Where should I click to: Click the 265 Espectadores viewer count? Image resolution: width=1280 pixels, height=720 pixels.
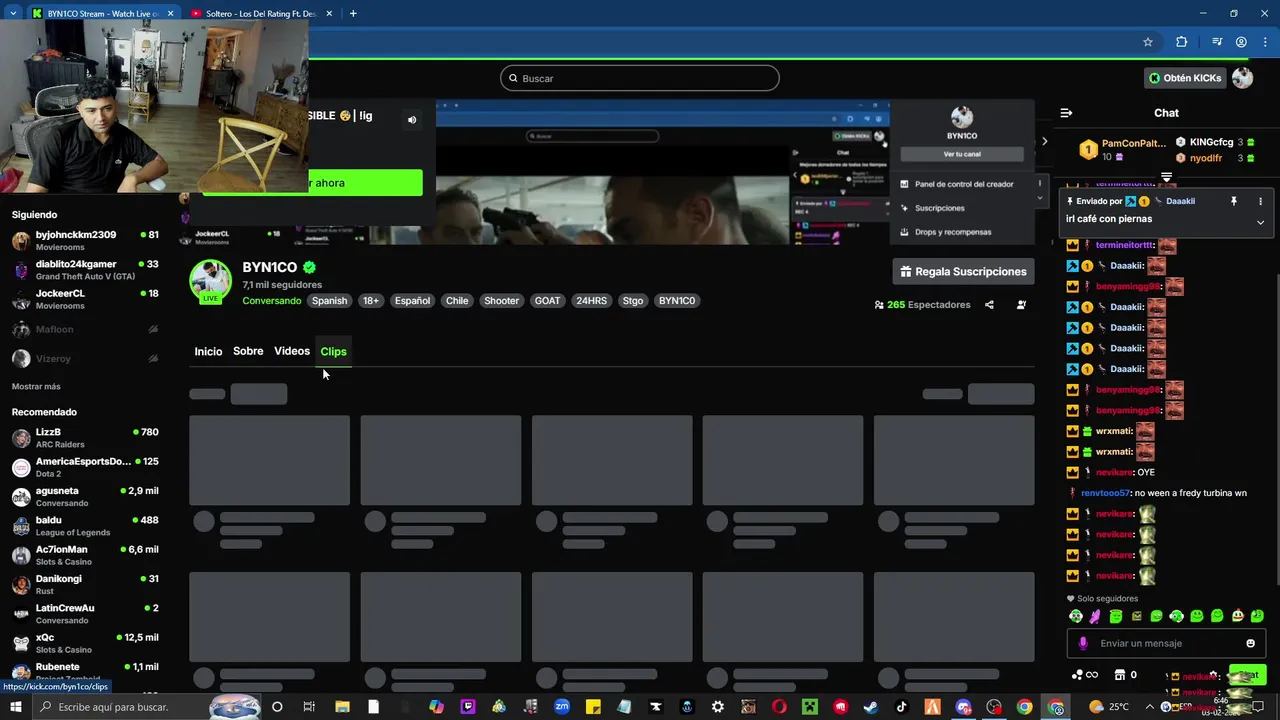tap(921, 305)
